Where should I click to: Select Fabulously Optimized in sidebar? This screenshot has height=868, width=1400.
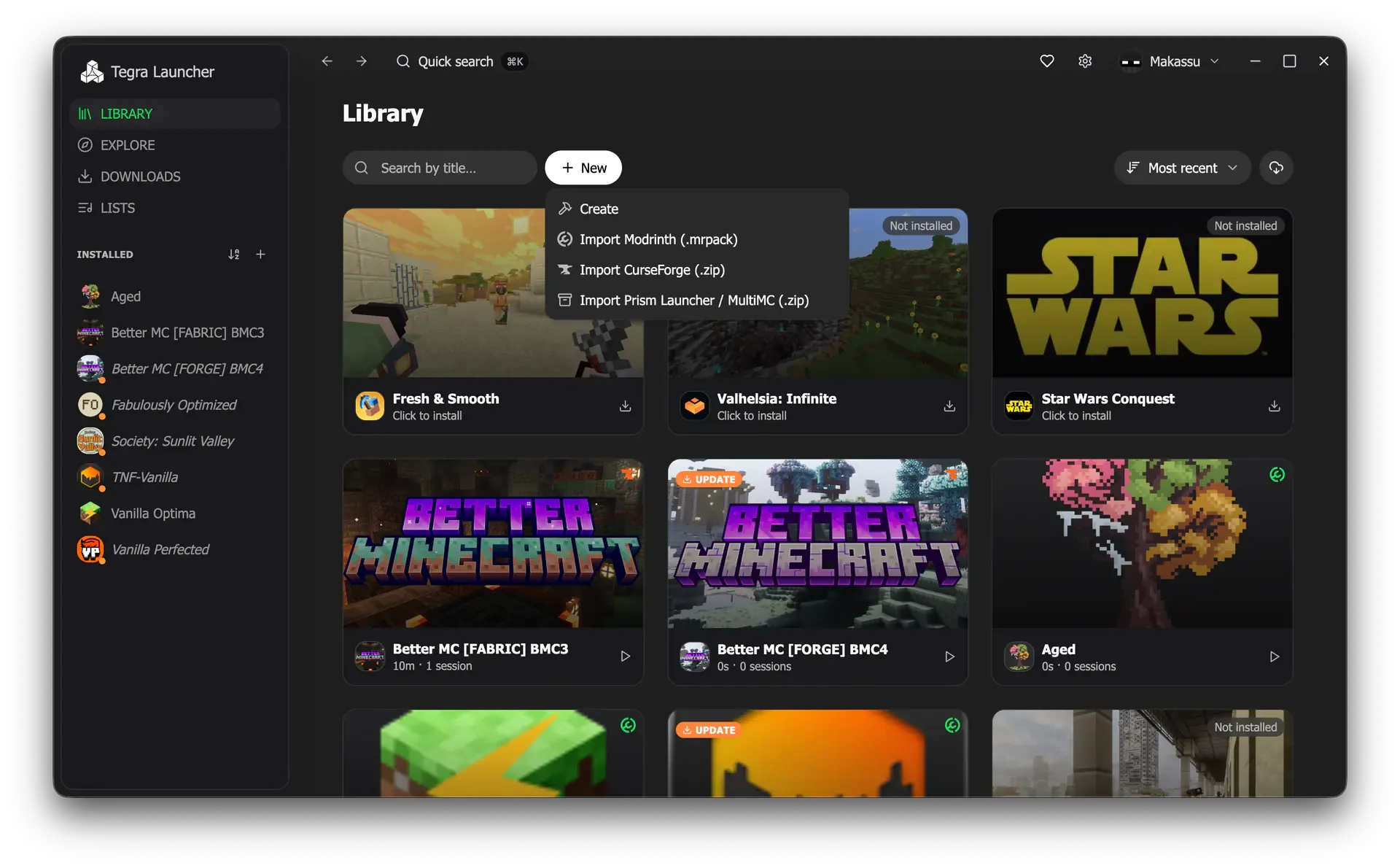pos(175,405)
